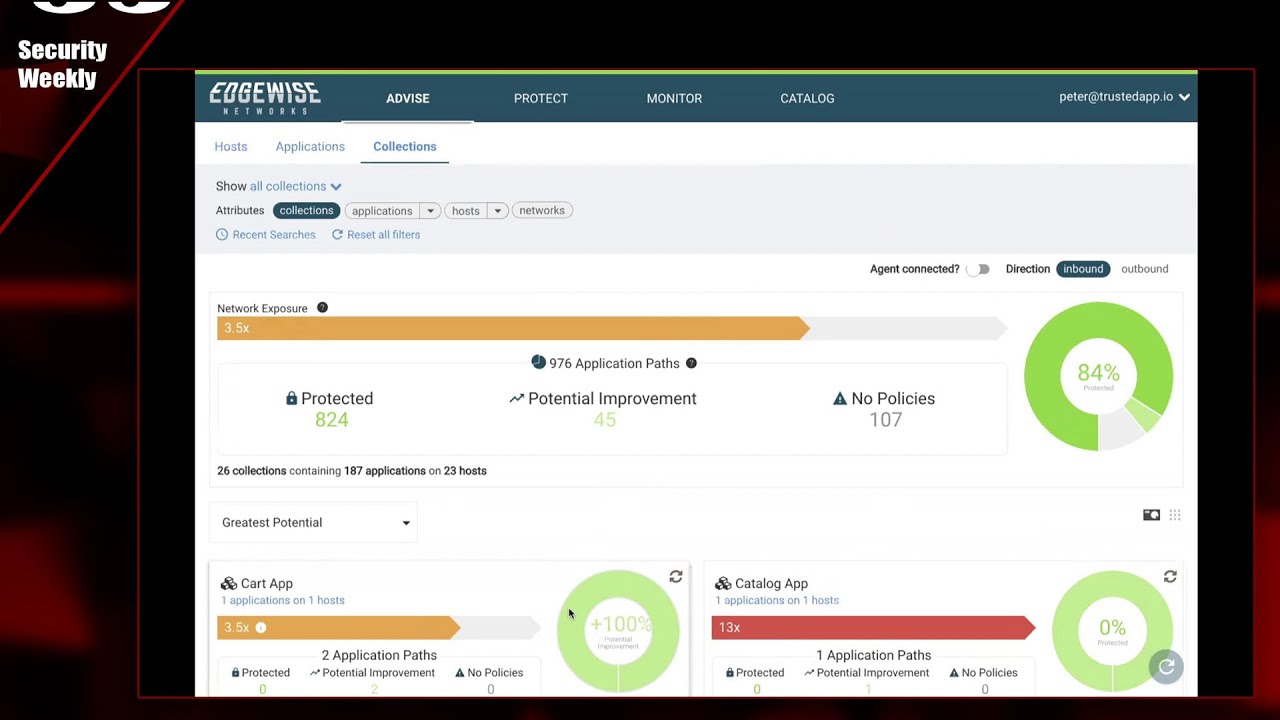
Task: Click the Potential Improvement count 45
Action: 605,420
